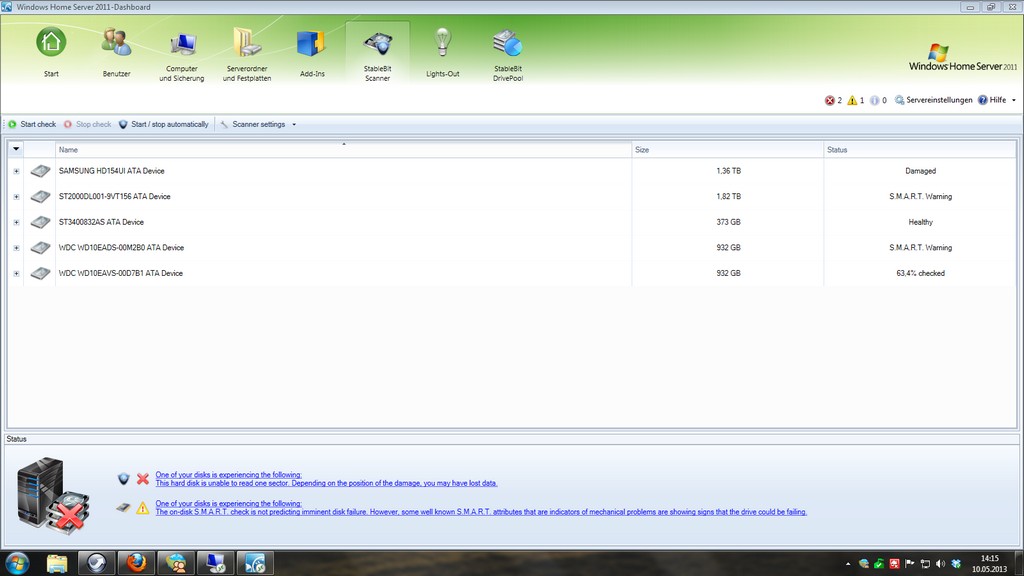Click the warning alerts yellow icon

(852, 101)
